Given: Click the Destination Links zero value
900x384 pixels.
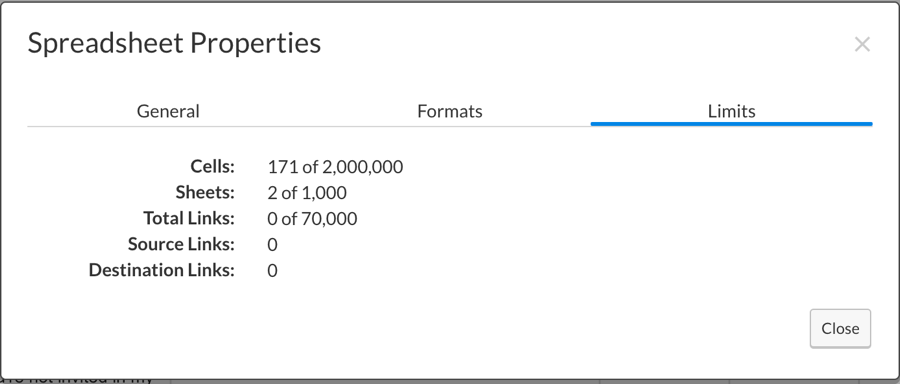Looking at the screenshot, I should (x=273, y=270).
